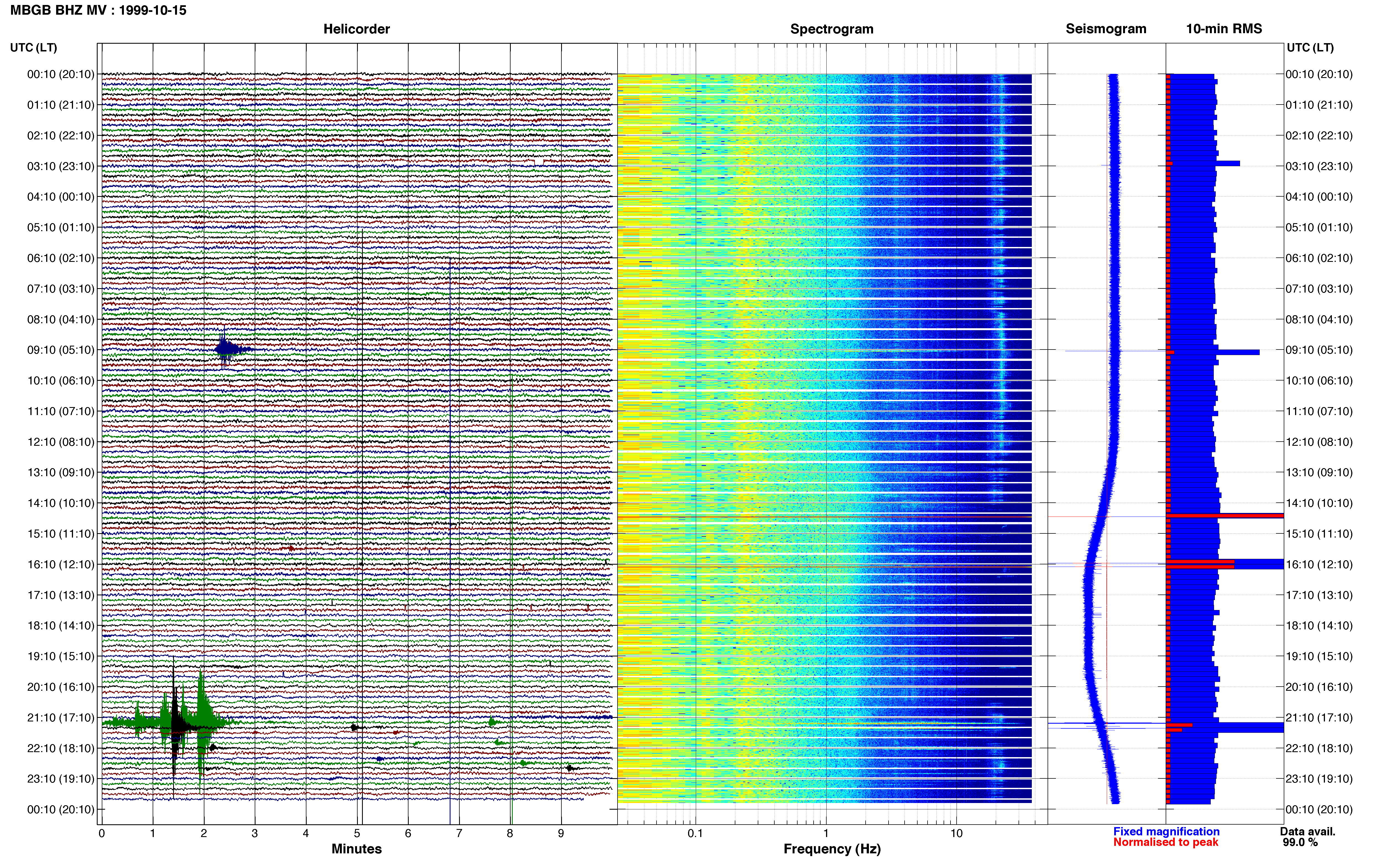
Task: Click the RMS bar spike near 03:10
Action: [1204, 164]
